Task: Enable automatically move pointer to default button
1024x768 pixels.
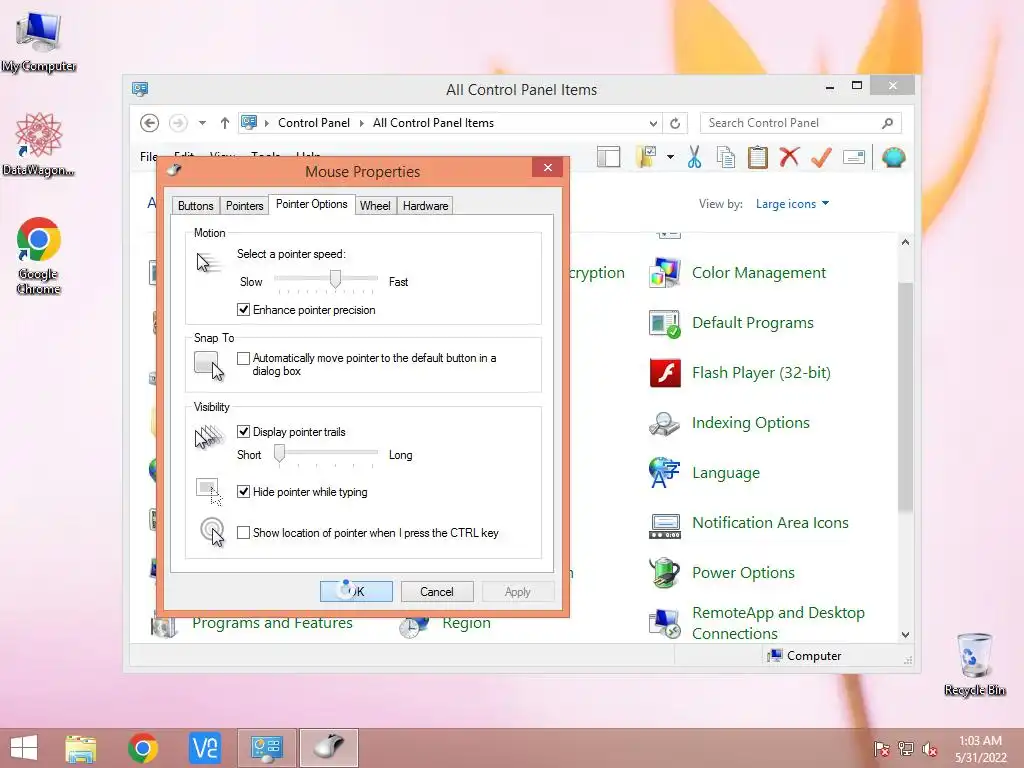Action: point(244,359)
